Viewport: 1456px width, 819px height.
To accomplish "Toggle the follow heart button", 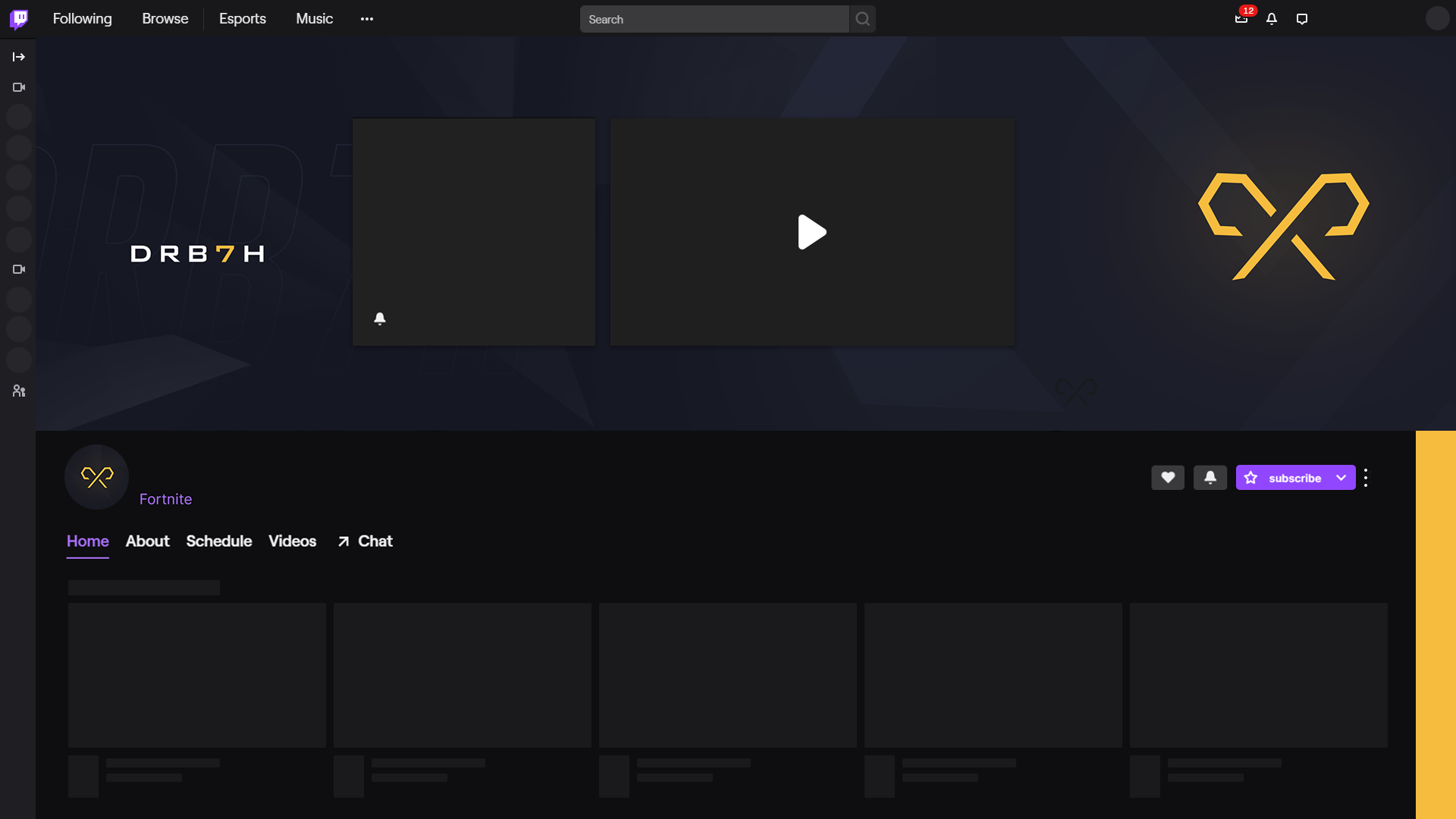I will (1168, 478).
